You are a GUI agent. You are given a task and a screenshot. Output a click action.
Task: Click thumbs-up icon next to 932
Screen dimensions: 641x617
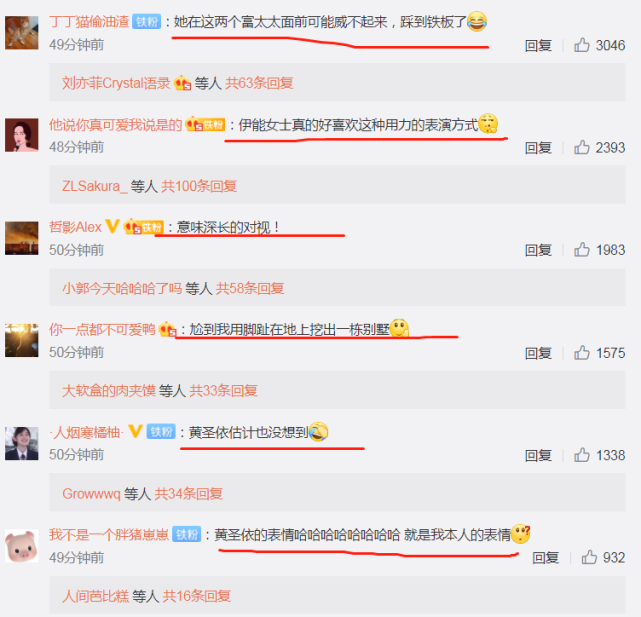589,557
